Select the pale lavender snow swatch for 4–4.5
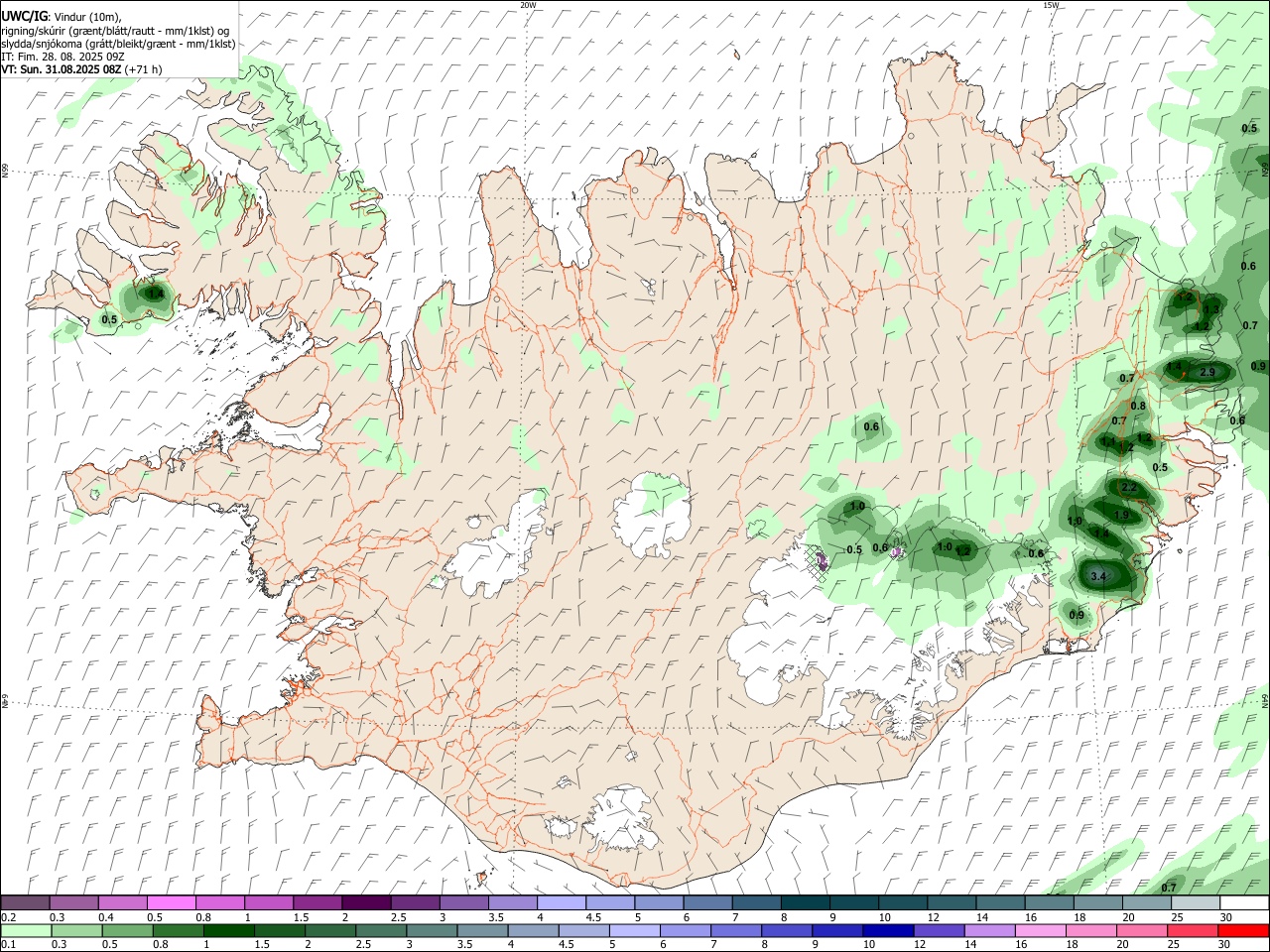The height and width of the screenshot is (952, 1270). point(561,903)
